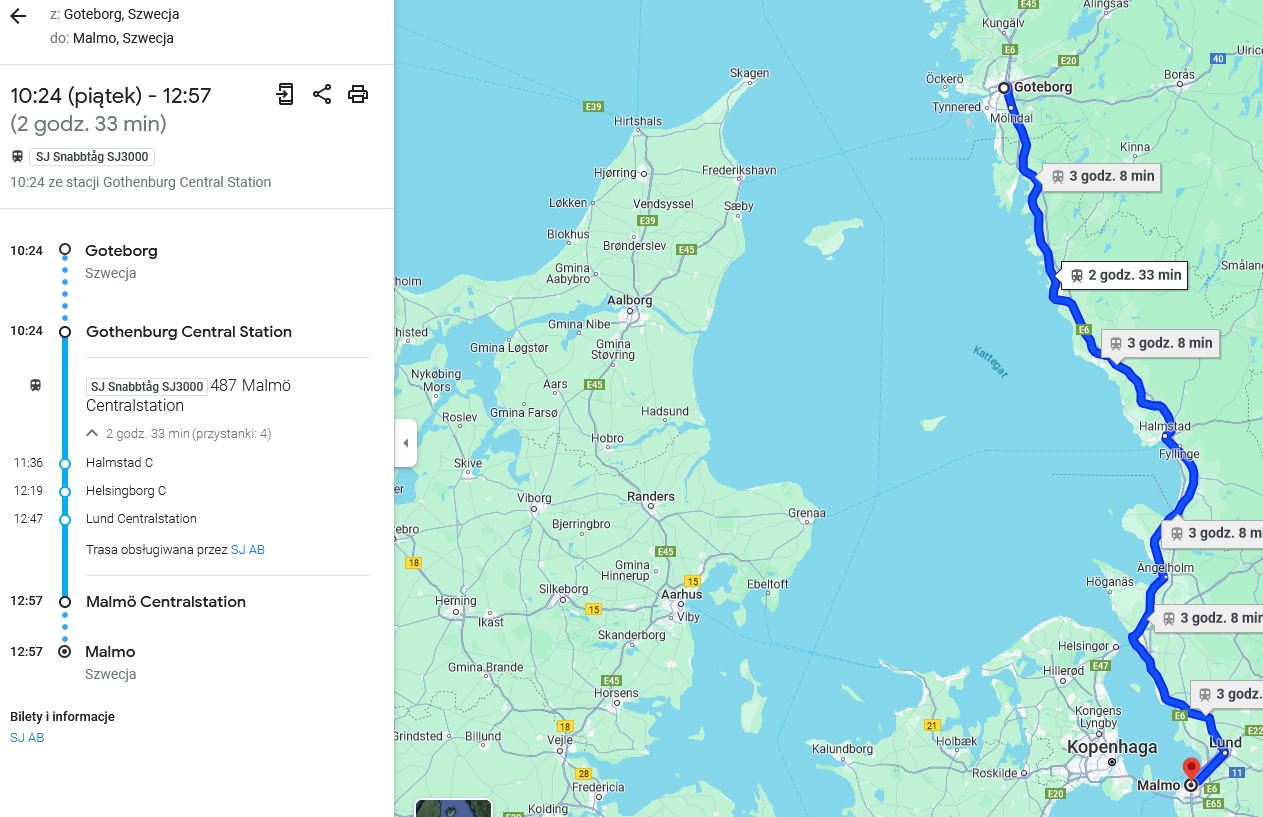Open the share route icon
Image resolution: width=1263 pixels, height=817 pixels.
point(322,94)
